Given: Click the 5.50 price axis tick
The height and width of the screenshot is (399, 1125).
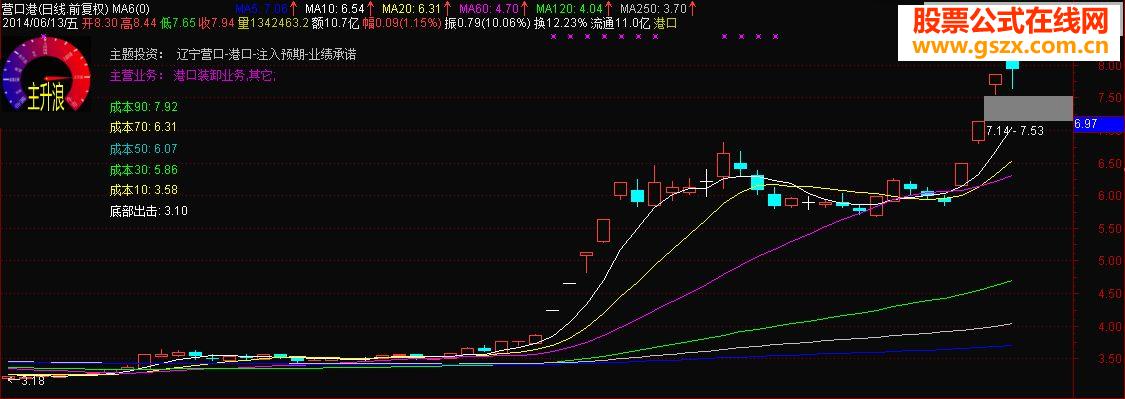Looking at the screenshot, I should pyautogui.click(x=1111, y=229).
